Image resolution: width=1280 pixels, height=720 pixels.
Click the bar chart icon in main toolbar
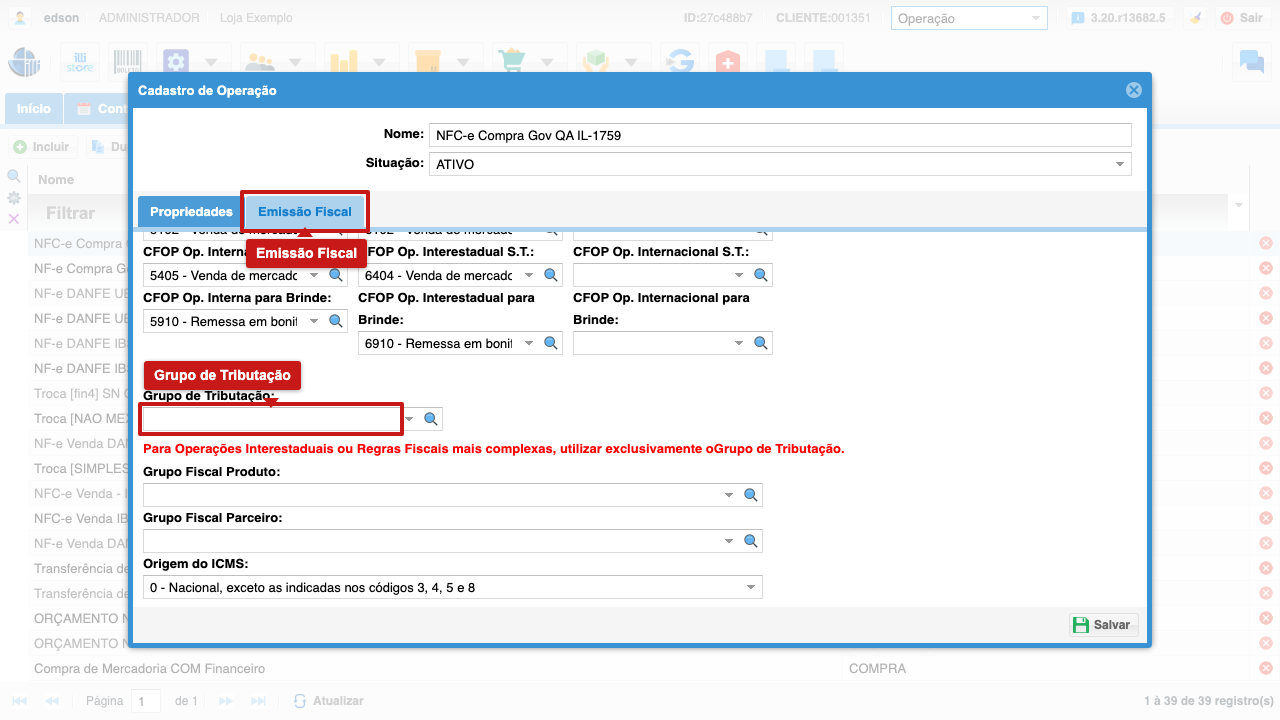[344, 62]
